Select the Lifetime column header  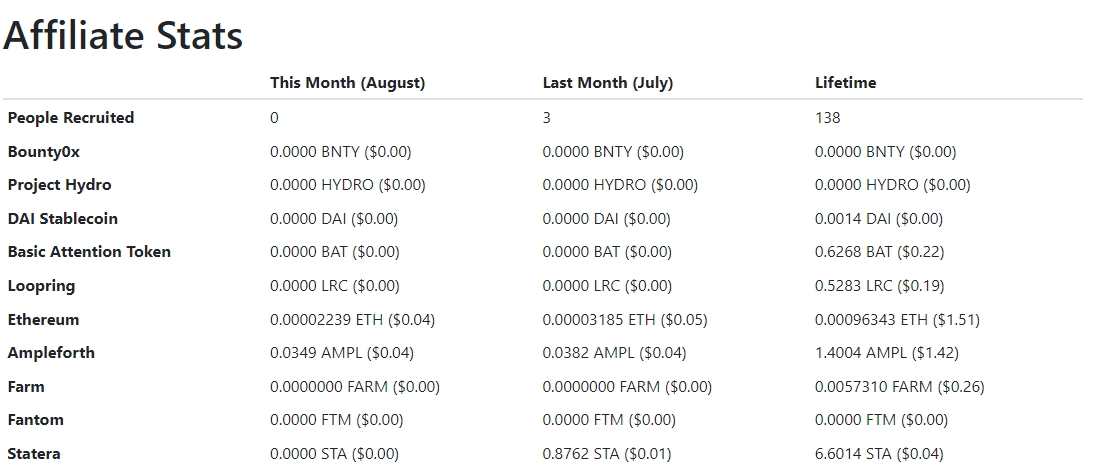pos(846,82)
